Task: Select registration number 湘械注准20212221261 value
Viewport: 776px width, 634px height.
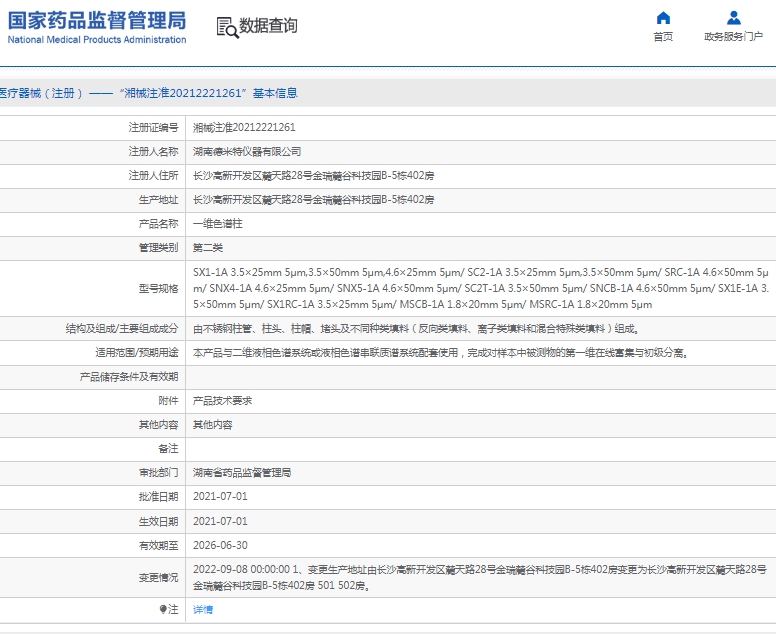Action: (x=244, y=128)
